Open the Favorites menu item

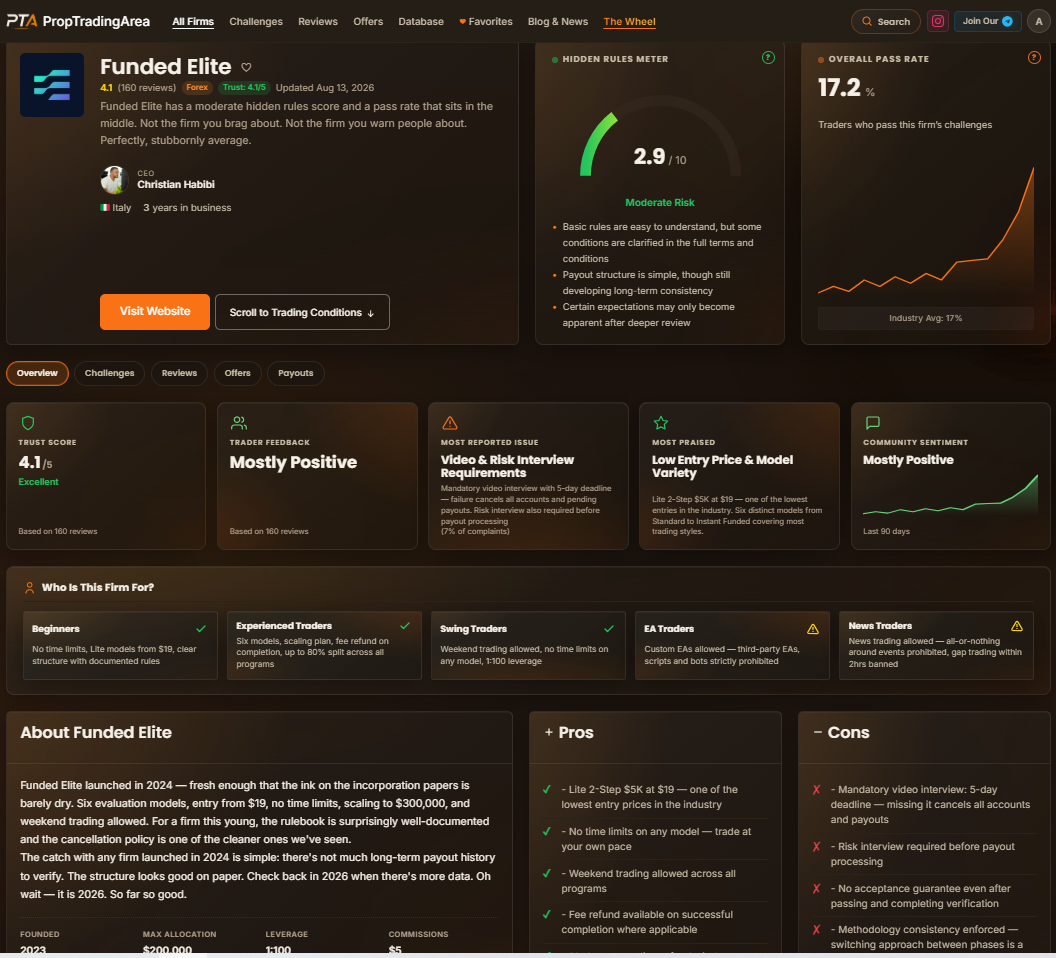486,22
